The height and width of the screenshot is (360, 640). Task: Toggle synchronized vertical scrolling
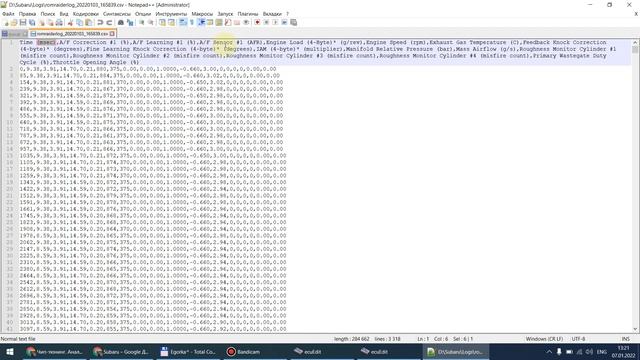coord(162,22)
